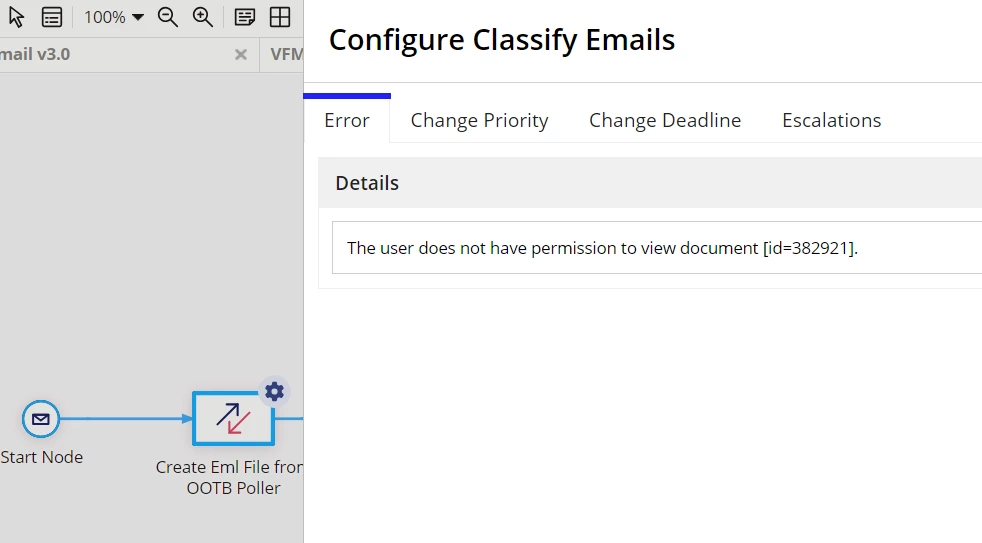Screen dimensions: 982x543
Task: Go to the Escalations tab
Action: (x=832, y=120)
